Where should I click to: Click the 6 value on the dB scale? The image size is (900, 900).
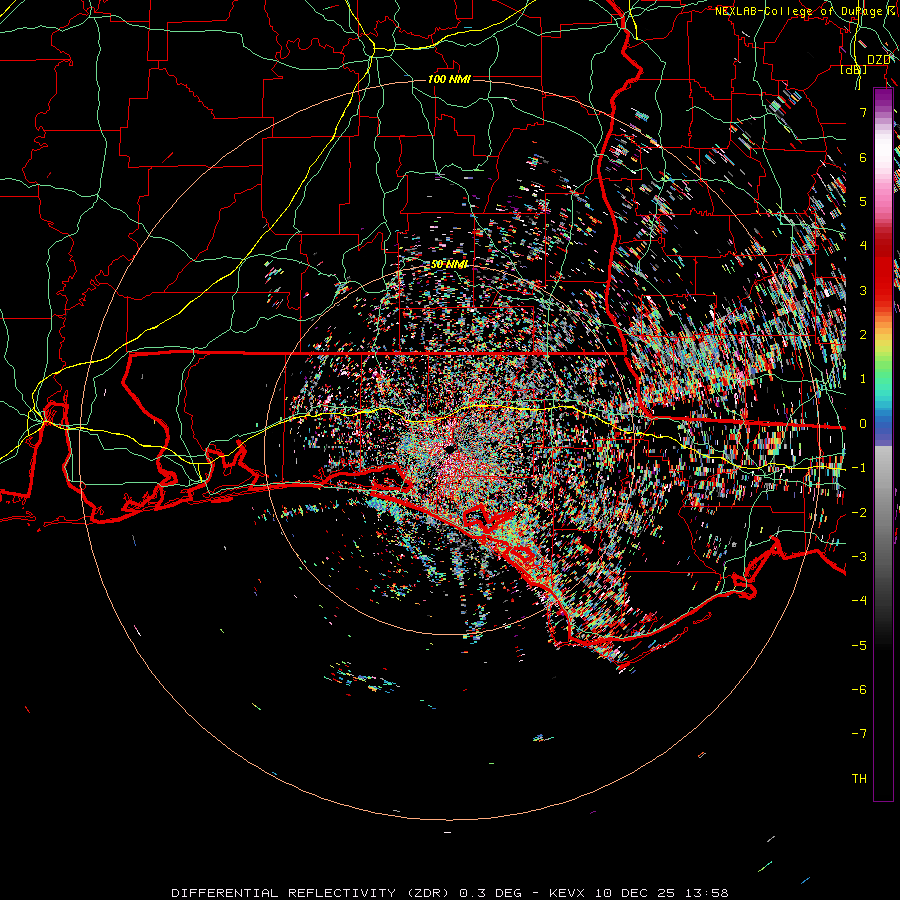point(863,157)
